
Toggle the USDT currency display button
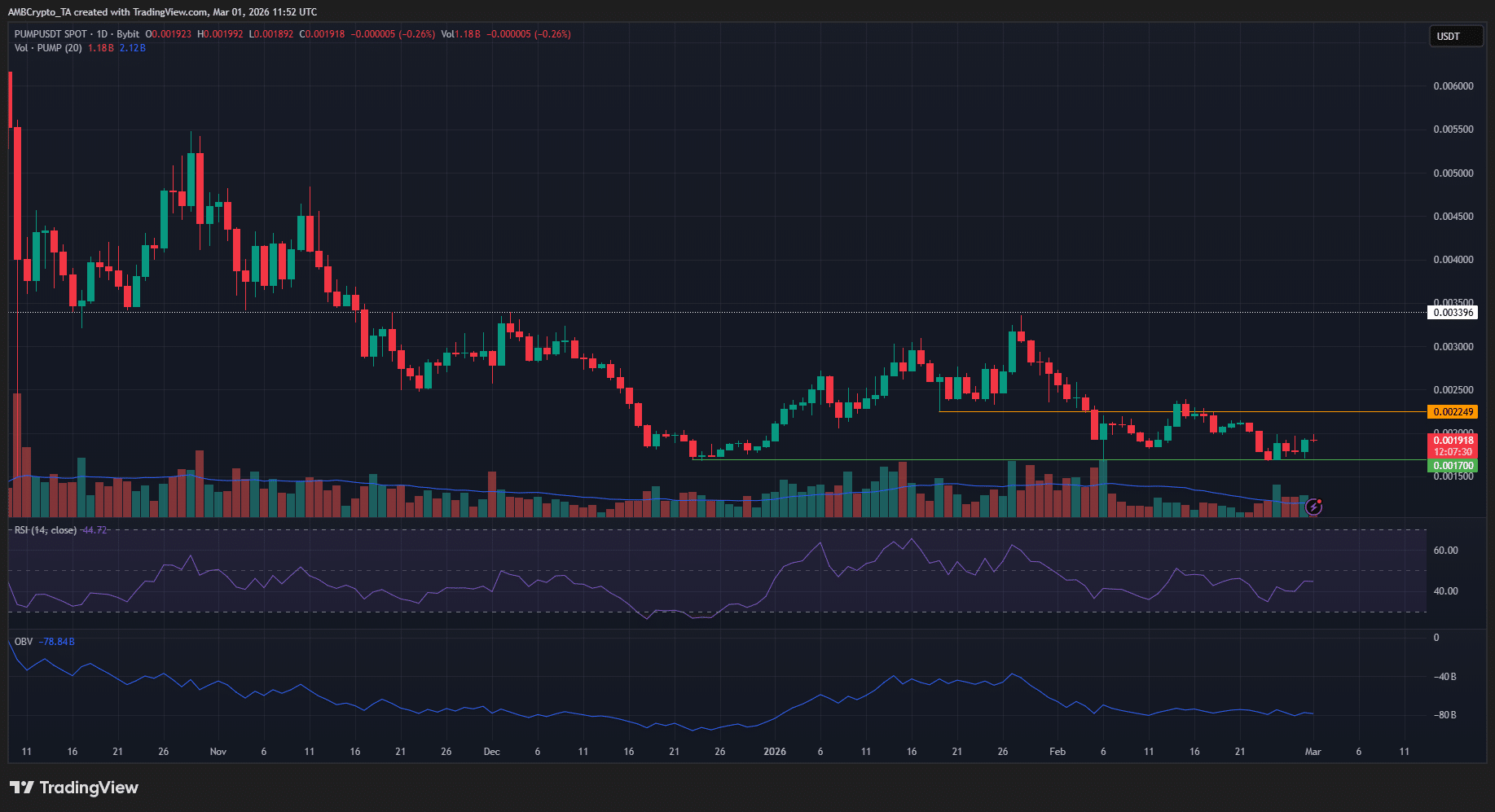pos(1456,36)
